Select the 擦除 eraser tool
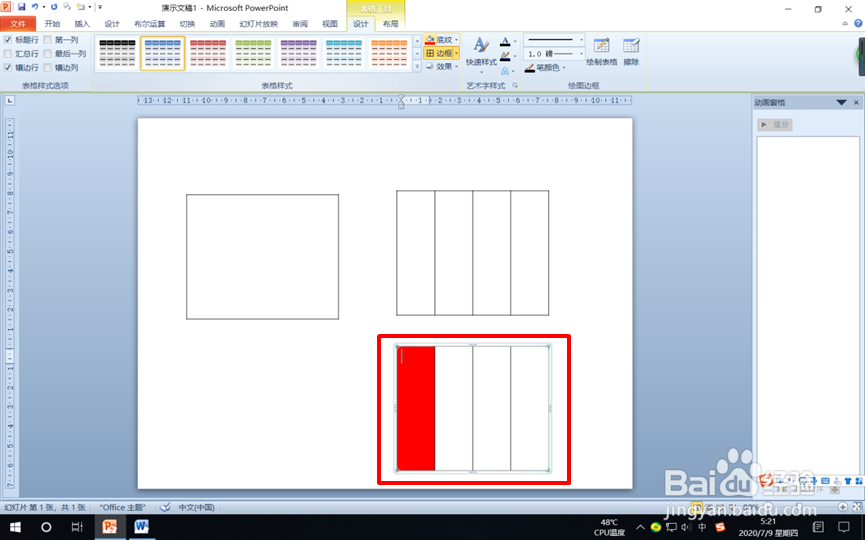This screenshot has width=865, height=540. (x=631, y=52)
